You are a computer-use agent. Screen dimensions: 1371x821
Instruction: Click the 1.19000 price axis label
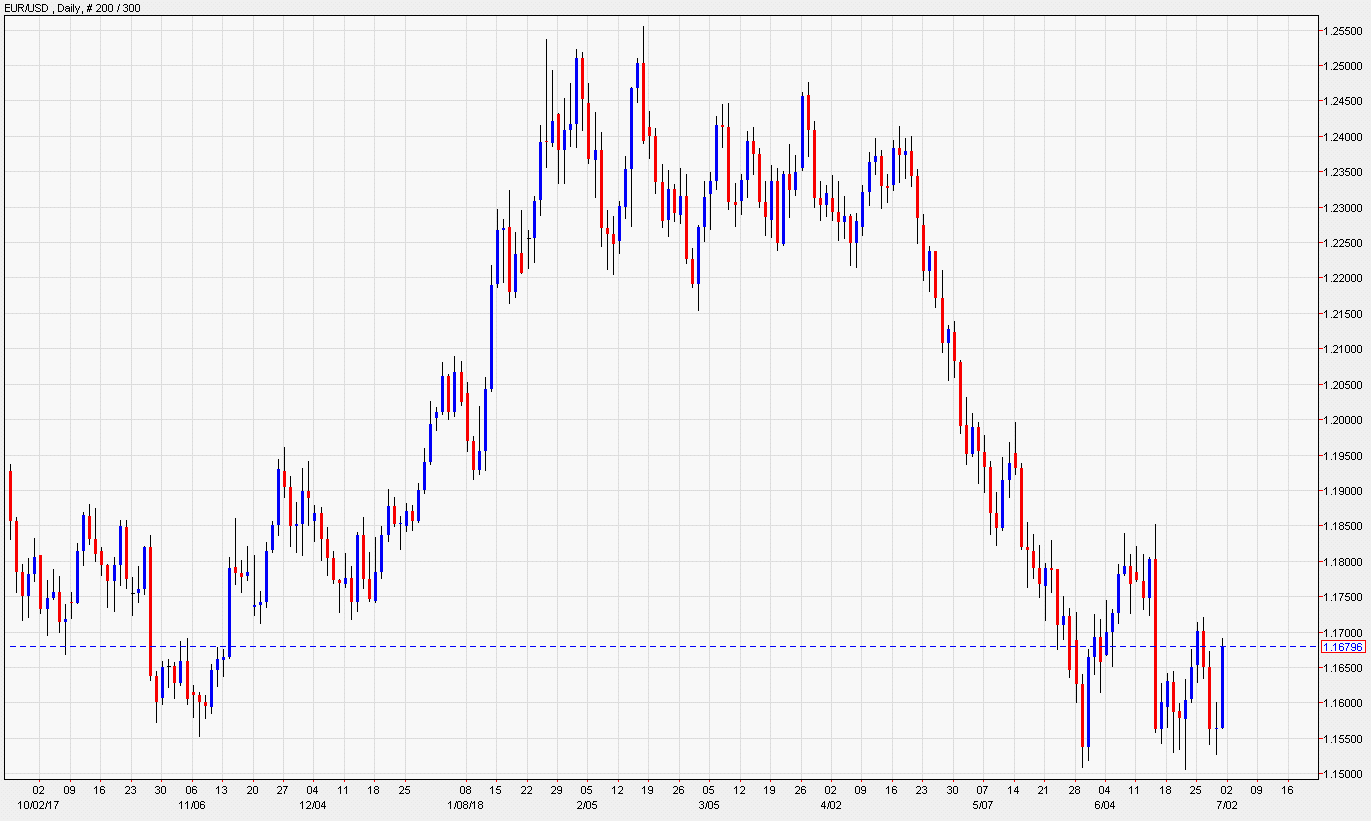pos(1345,491)
